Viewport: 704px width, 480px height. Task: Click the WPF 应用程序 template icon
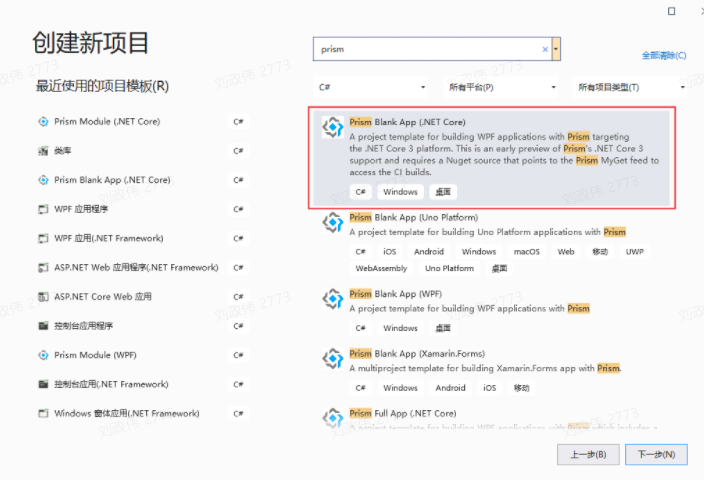[x=43, y=209]
